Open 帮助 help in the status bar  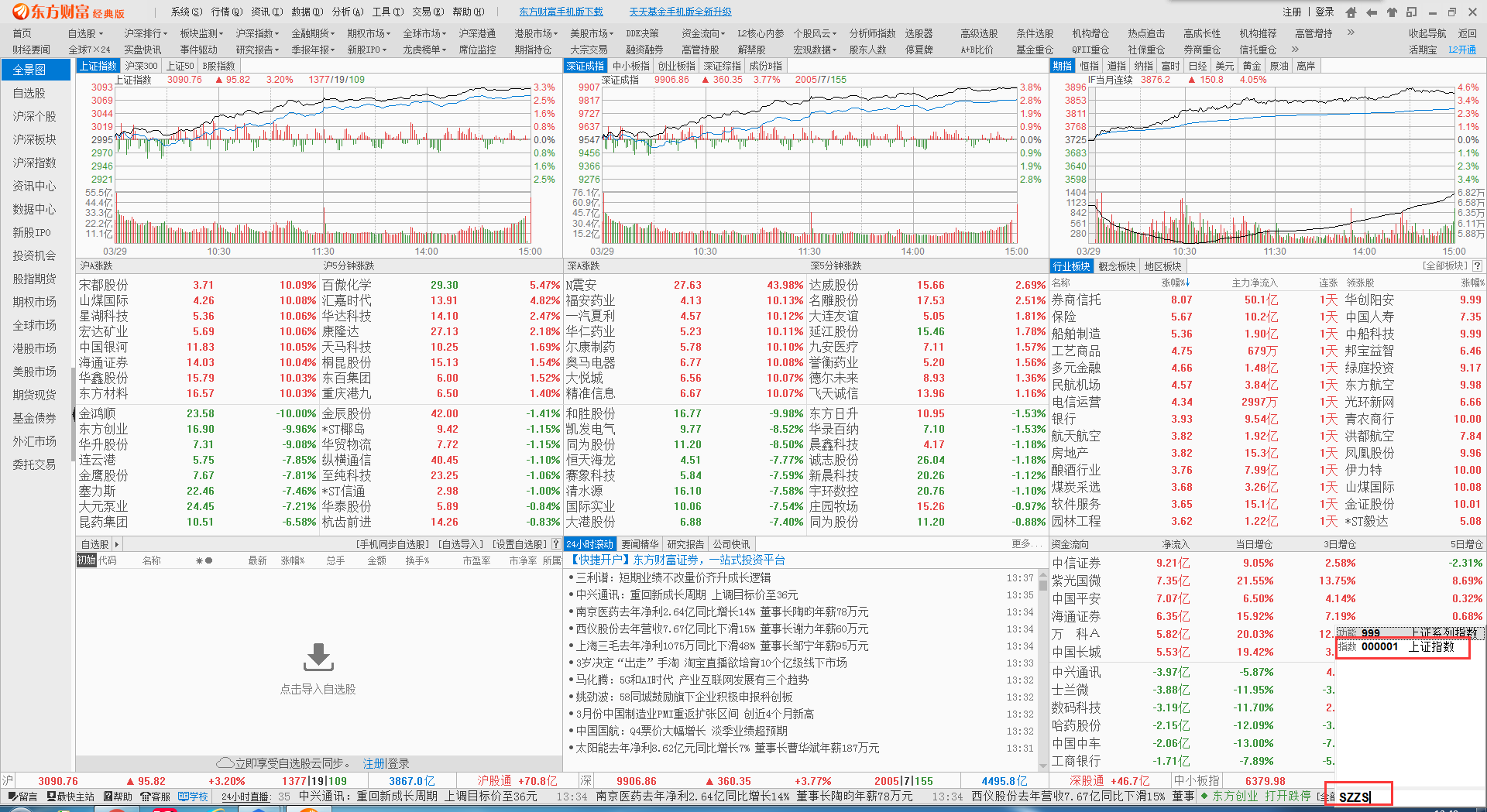(x=118, y=796)
